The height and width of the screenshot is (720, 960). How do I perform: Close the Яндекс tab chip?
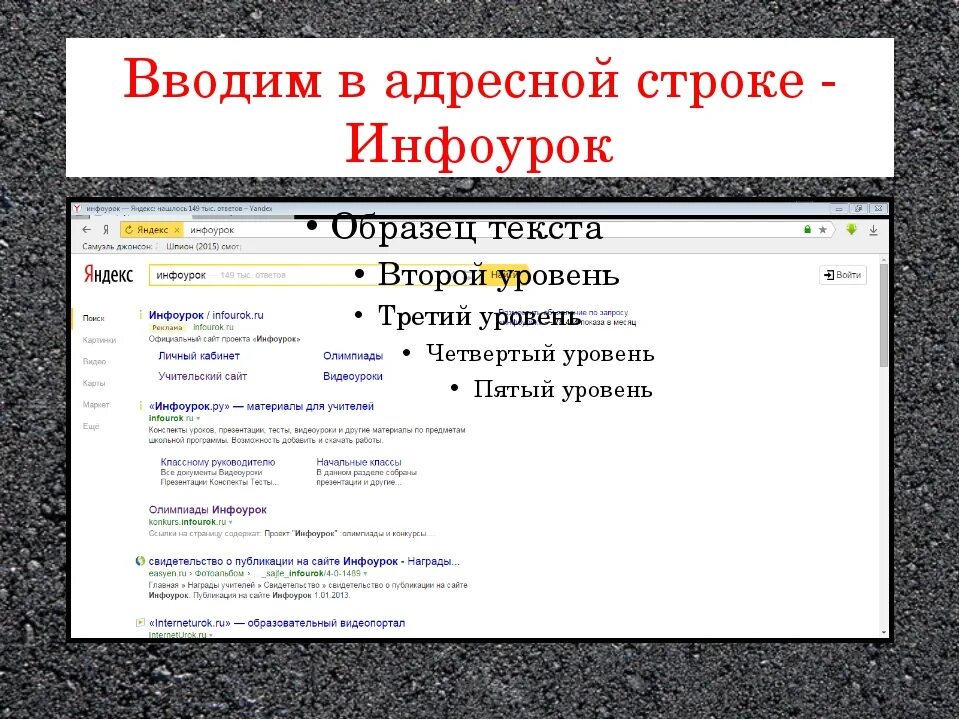click(x=177, y=230)
